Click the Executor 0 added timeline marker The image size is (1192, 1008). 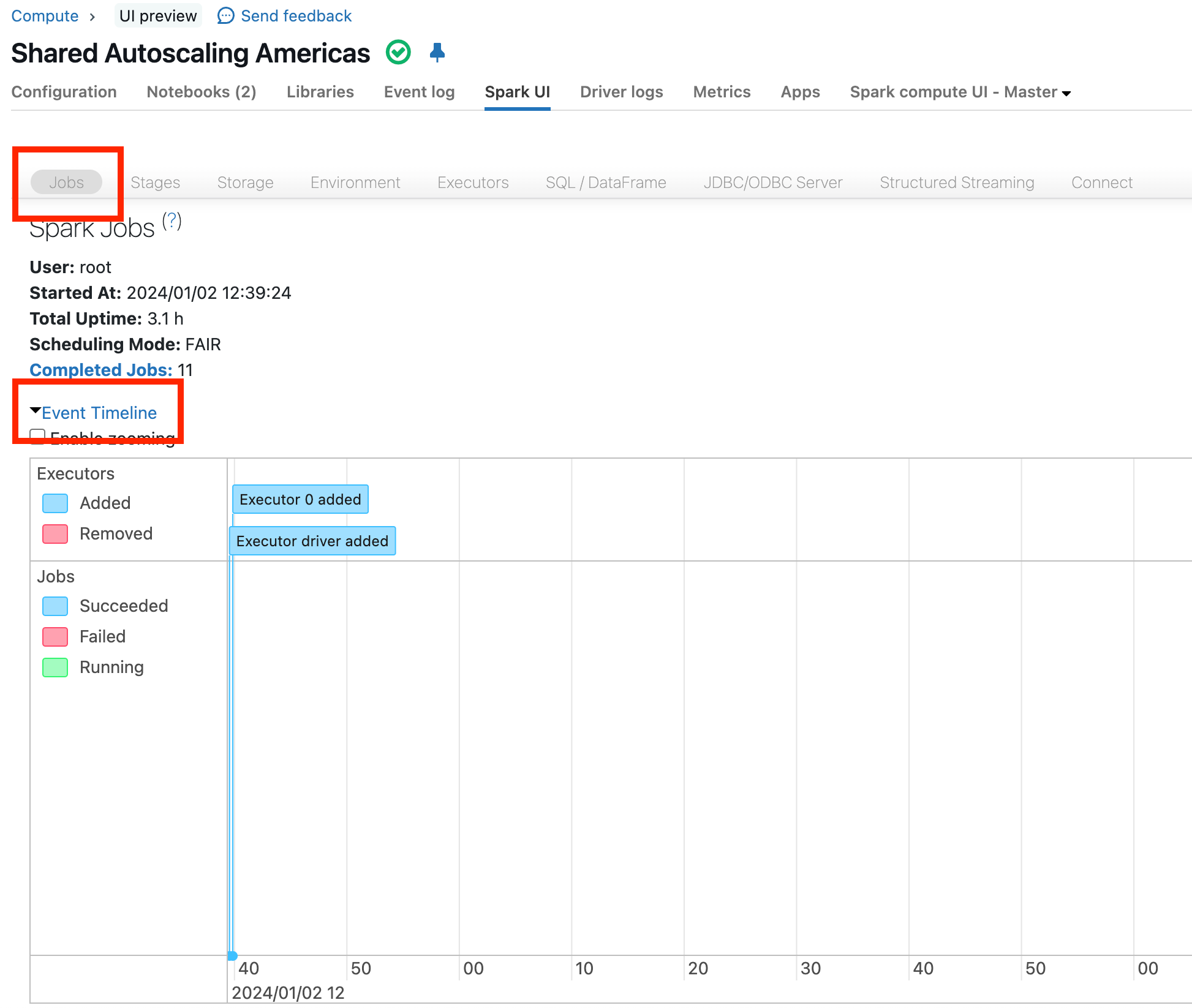pyautogui.click(x=300, y=498)
